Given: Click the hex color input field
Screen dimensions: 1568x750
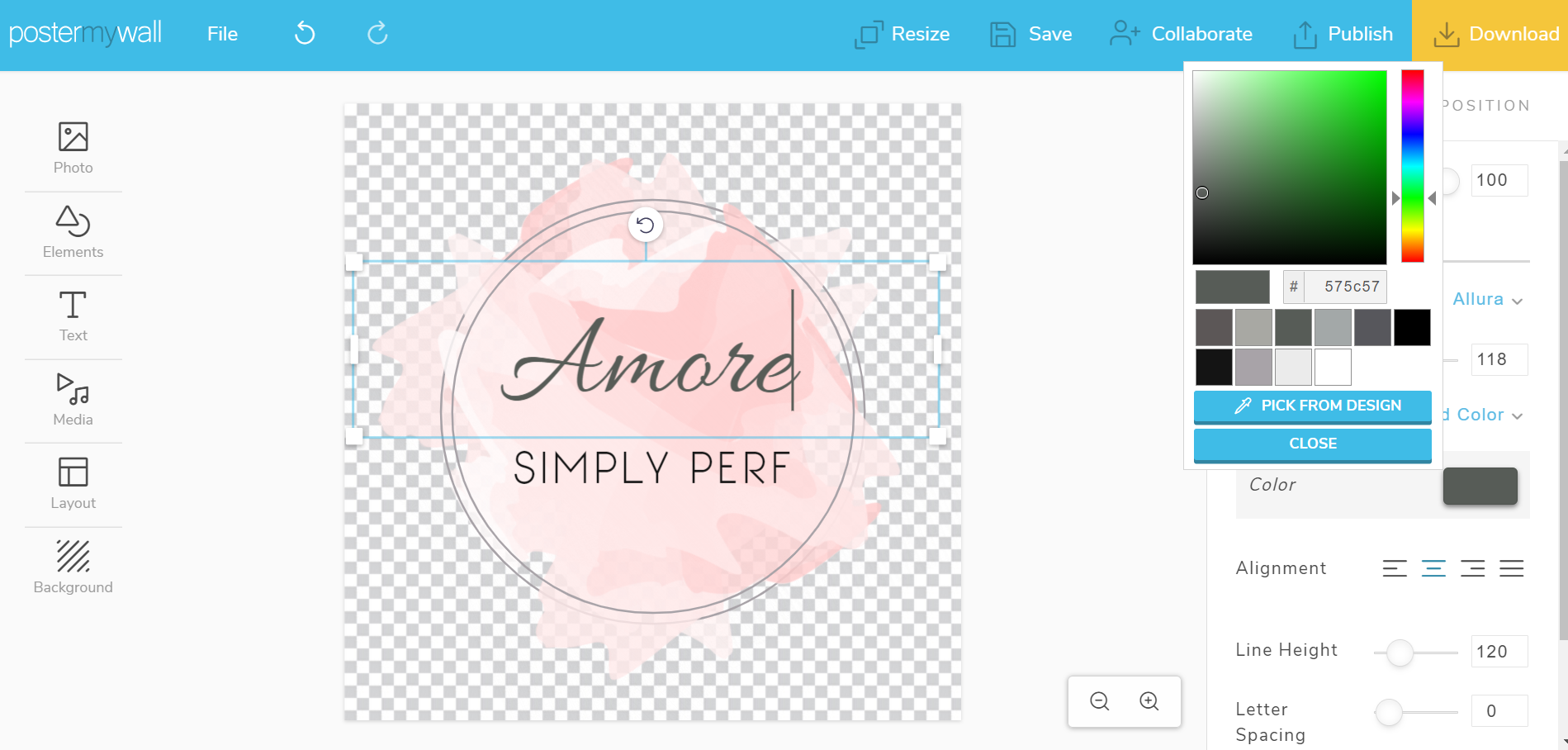Looking at the screenshot, I should point(1345,287).
